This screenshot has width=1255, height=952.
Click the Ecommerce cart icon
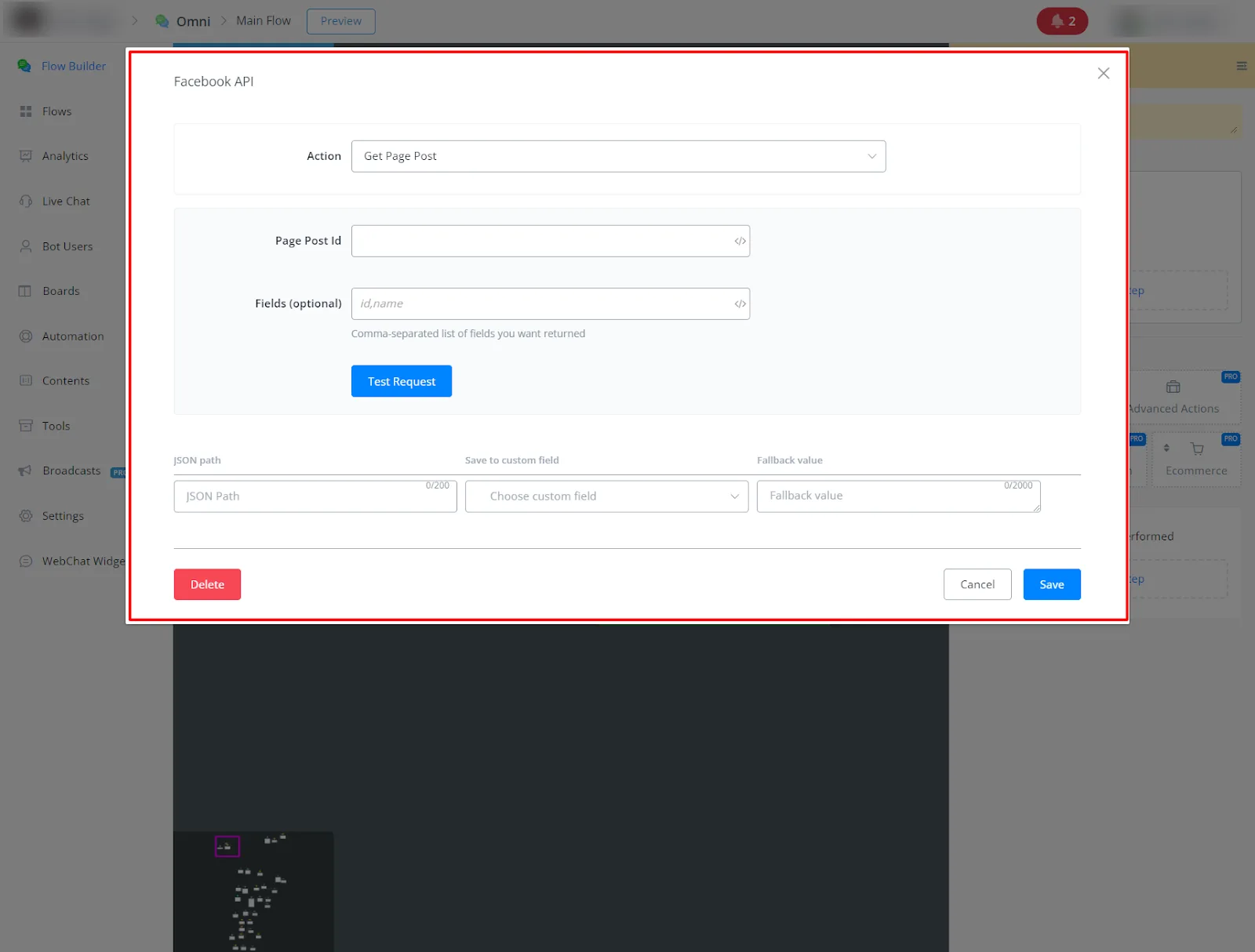[x=1197, y=449]
